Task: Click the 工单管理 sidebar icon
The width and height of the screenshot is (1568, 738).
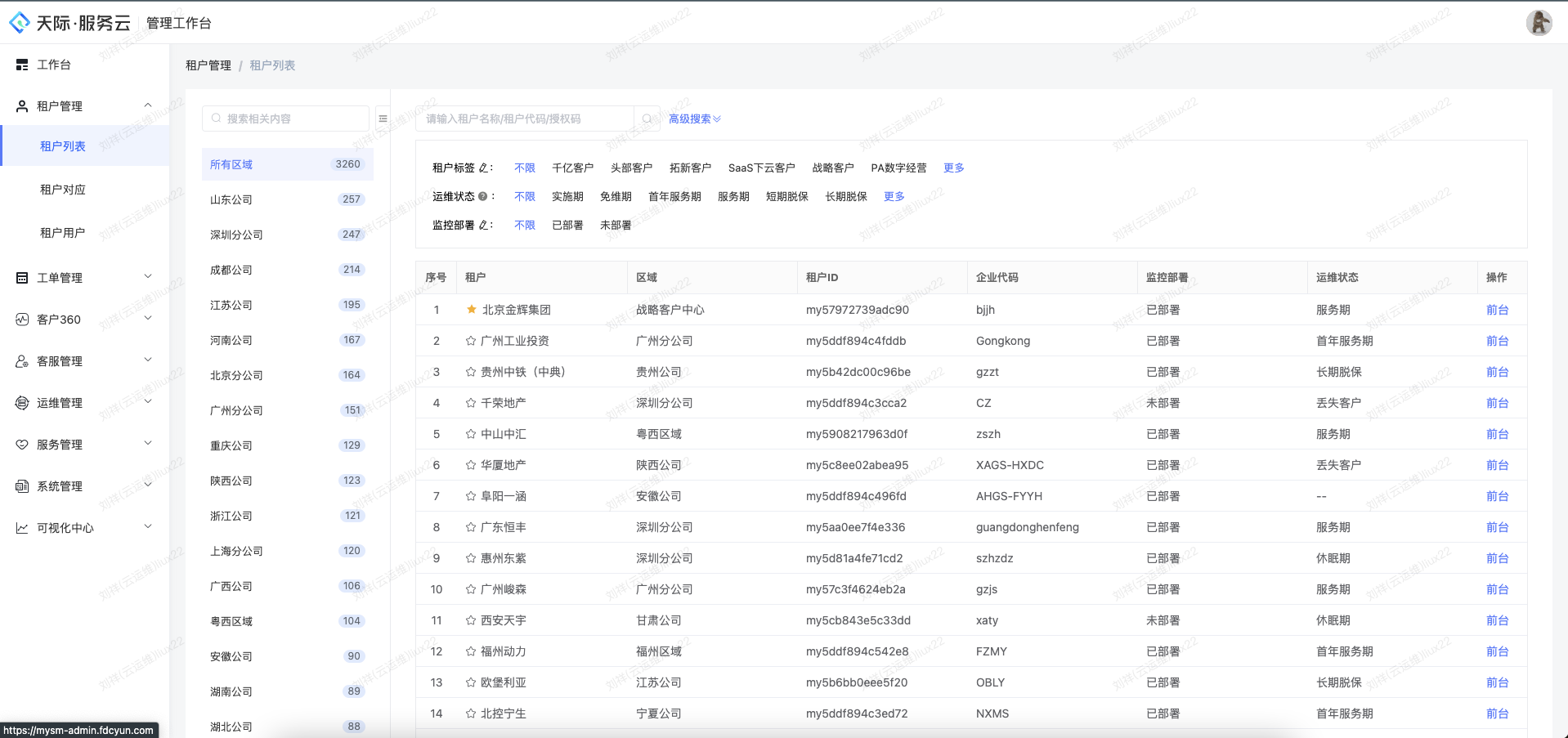Action: 22,278
